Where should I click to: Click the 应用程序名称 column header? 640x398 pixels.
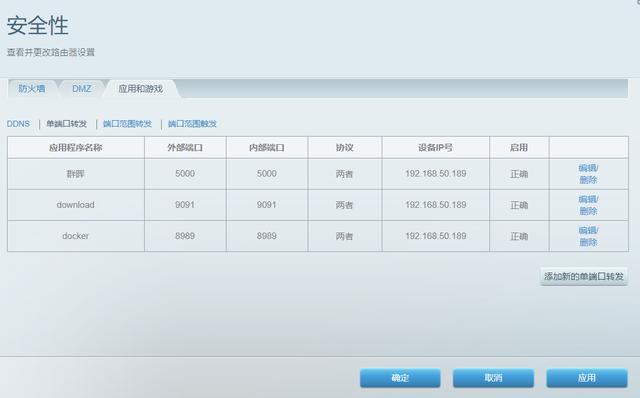[x=76, y=148]
